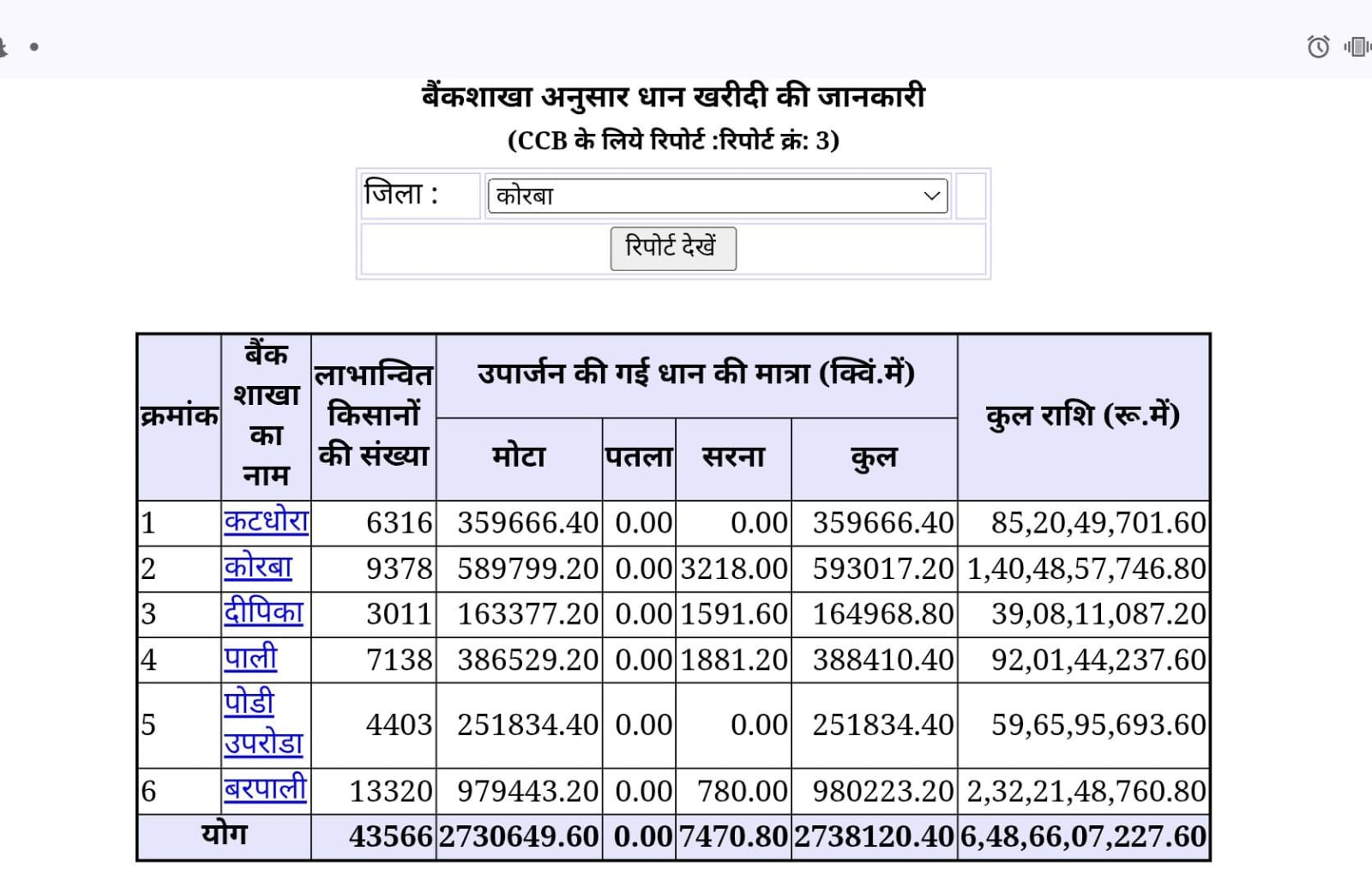Click the लाभान्वित किसानों की संख्या header

pyautogui.click(x=373, y=416)
